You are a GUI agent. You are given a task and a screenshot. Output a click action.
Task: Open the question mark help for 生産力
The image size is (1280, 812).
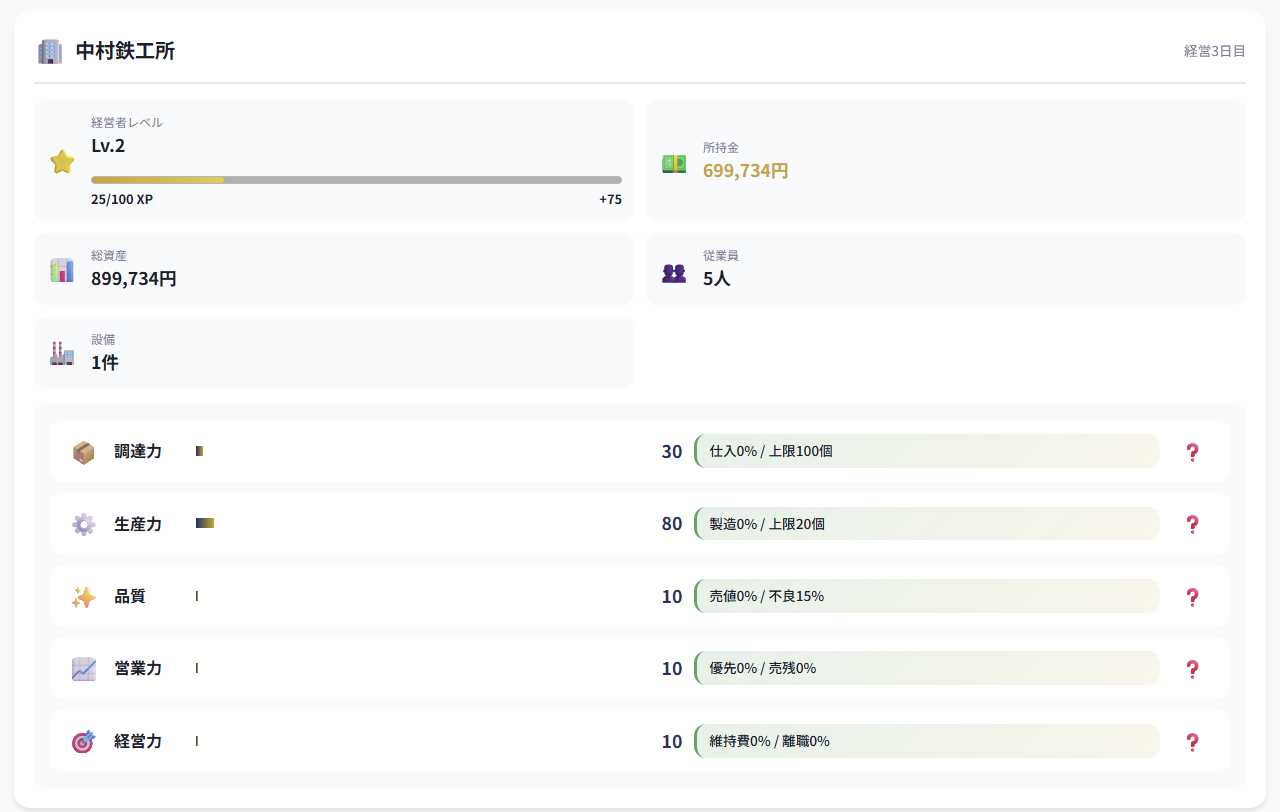1192,524
